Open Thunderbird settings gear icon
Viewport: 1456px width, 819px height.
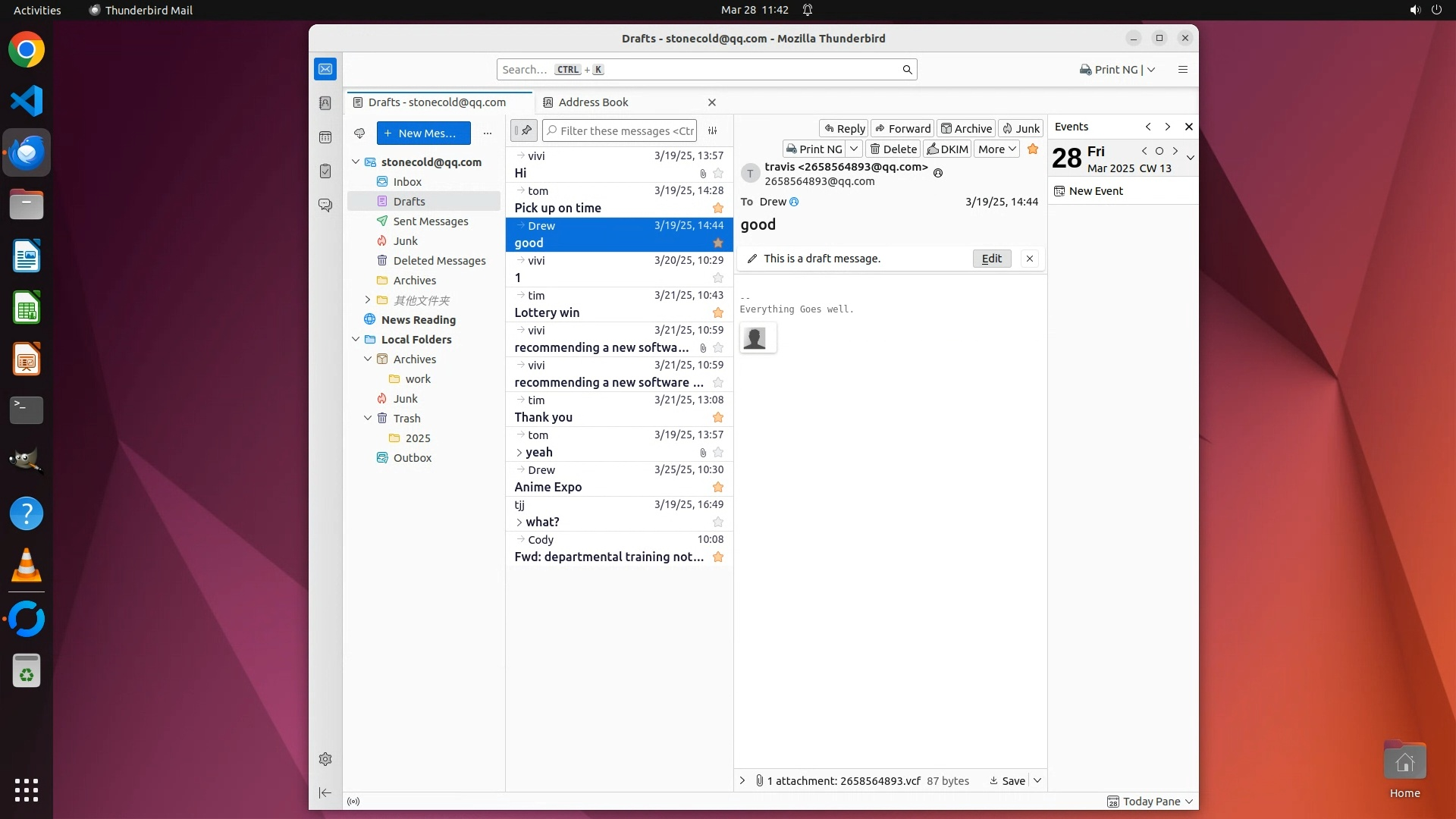point(325,759)
